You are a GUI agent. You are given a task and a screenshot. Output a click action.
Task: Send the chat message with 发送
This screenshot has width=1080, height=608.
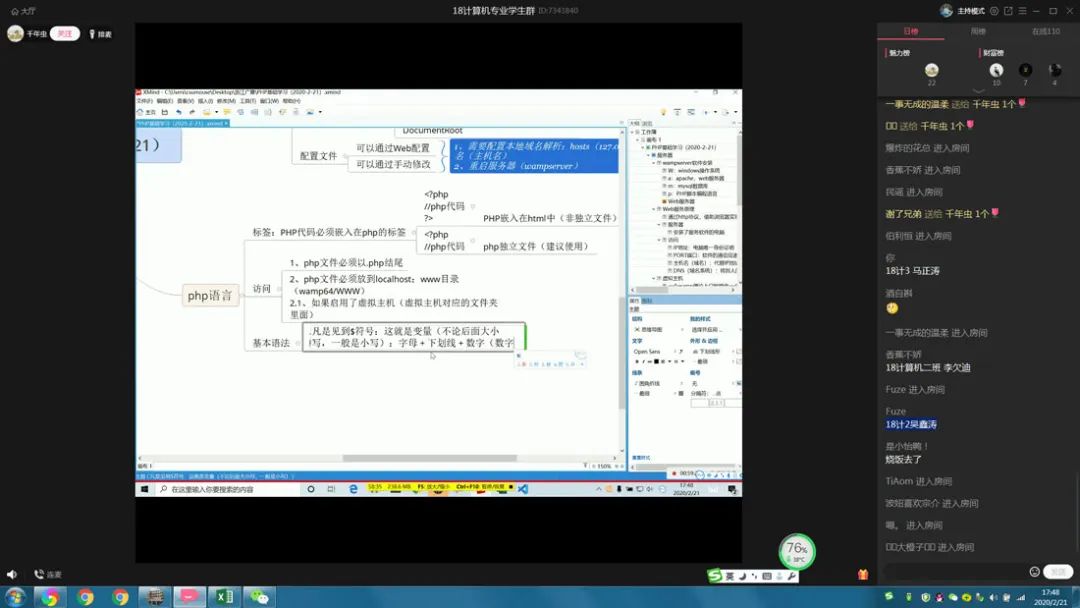(x=1058, y=572)
